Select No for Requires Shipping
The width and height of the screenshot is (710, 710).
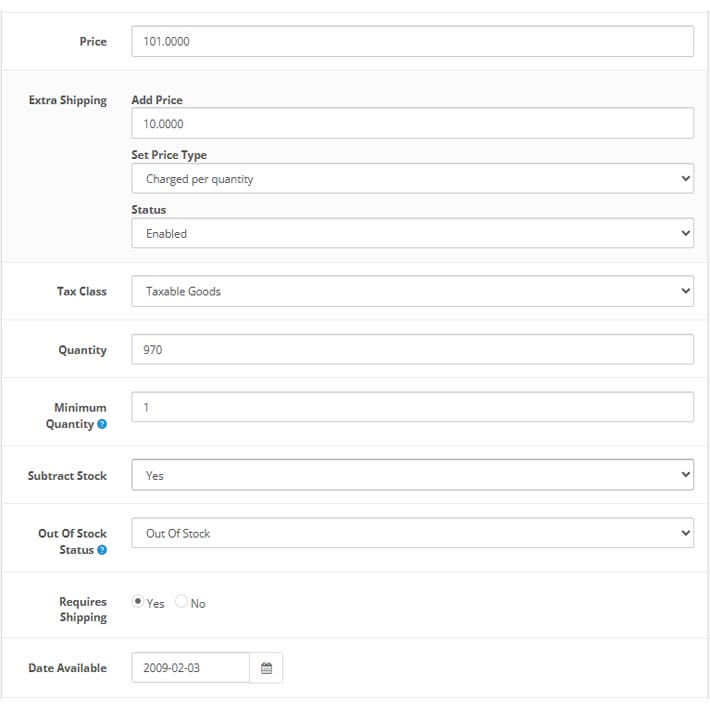[181, 601]
